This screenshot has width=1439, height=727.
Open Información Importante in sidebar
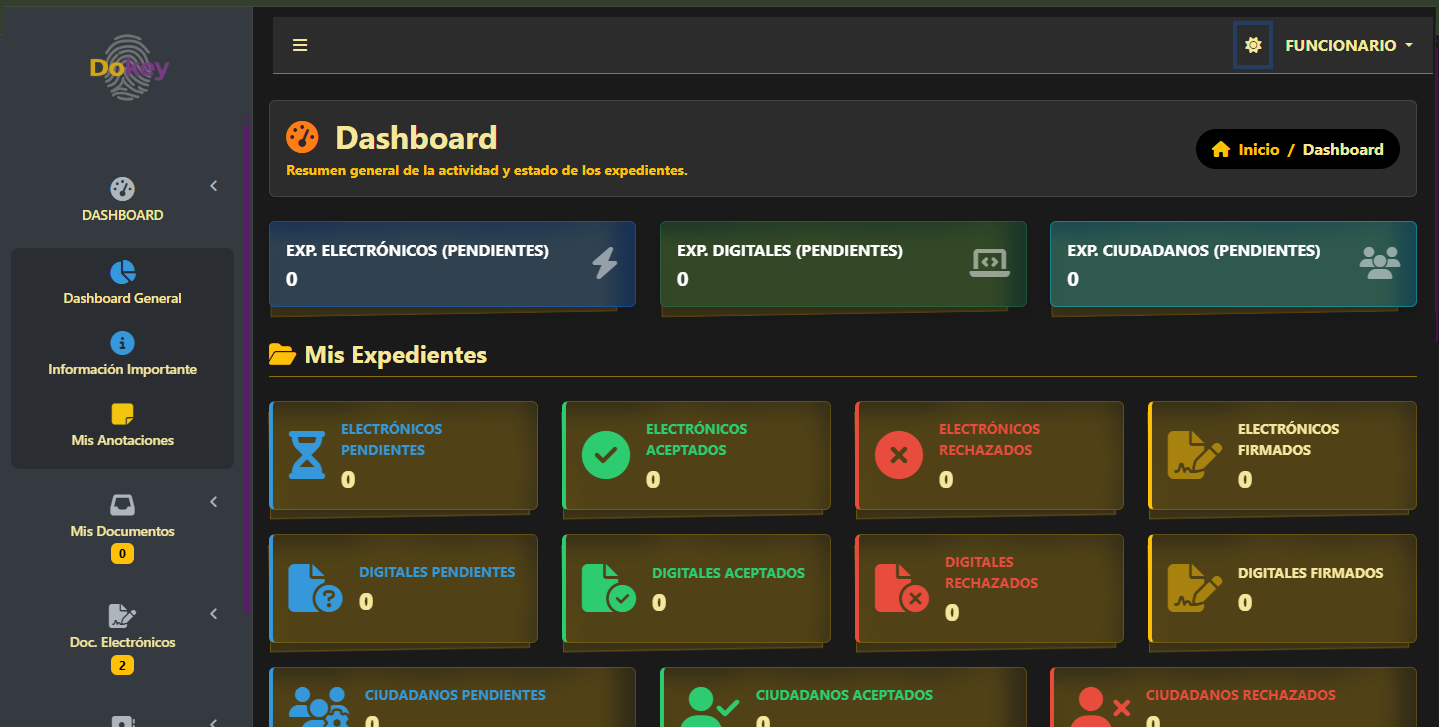(x=122, y=354)
